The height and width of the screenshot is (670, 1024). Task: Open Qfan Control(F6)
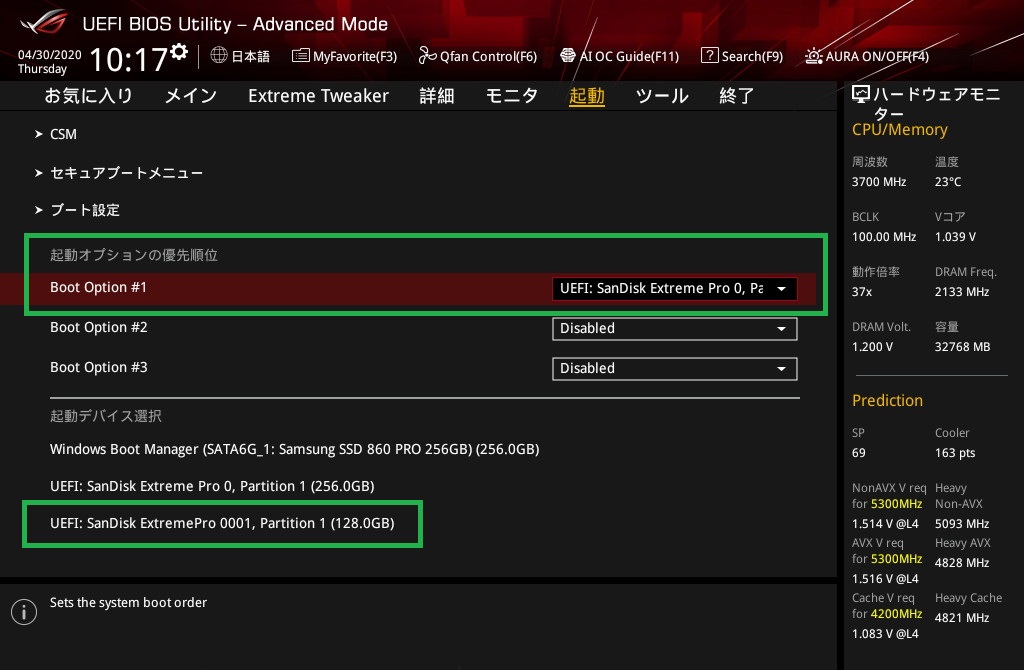478,56
